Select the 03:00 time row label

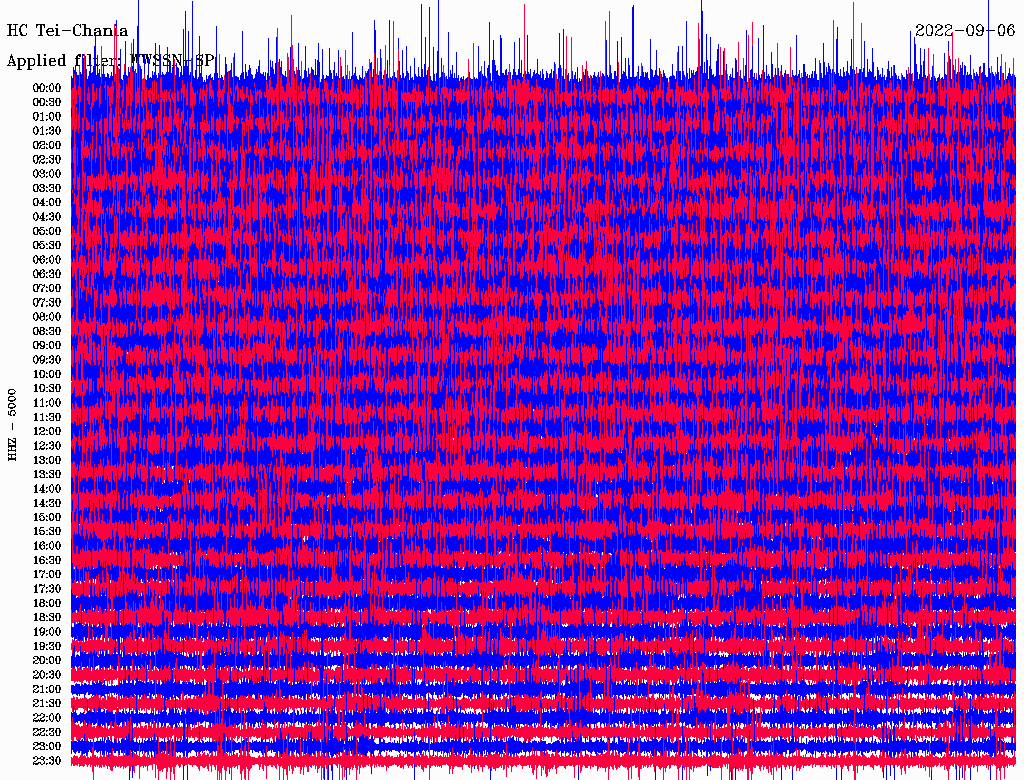click(x=47, y=174)
